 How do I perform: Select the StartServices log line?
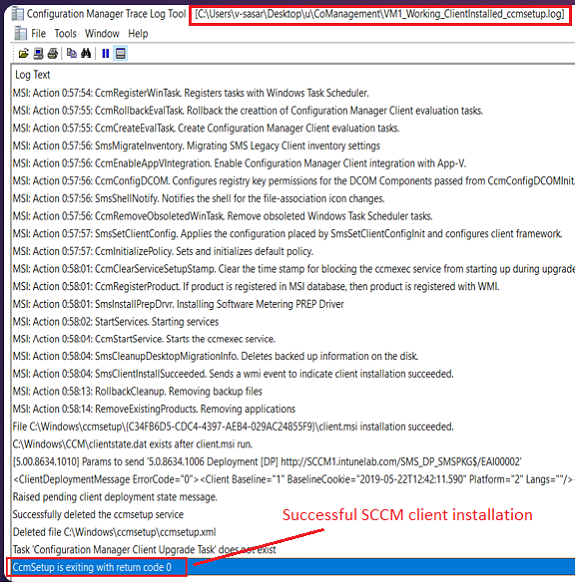point(293,321)
